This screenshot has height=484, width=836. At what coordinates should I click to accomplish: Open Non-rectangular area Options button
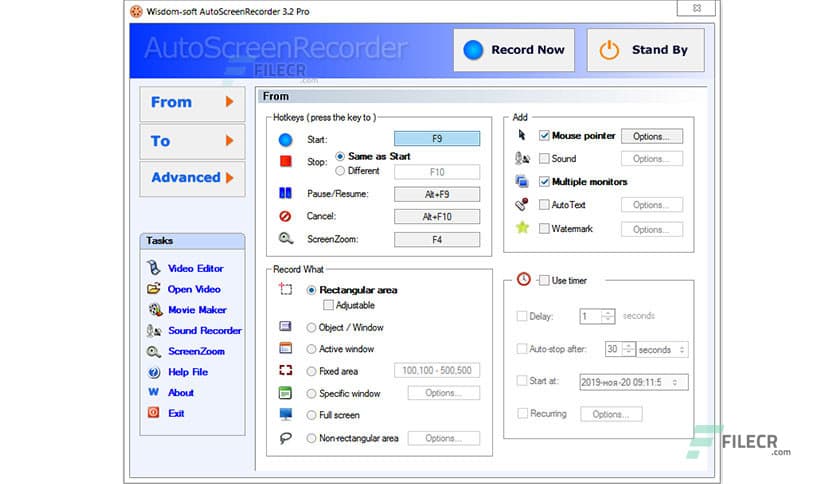tap(444, 438)
